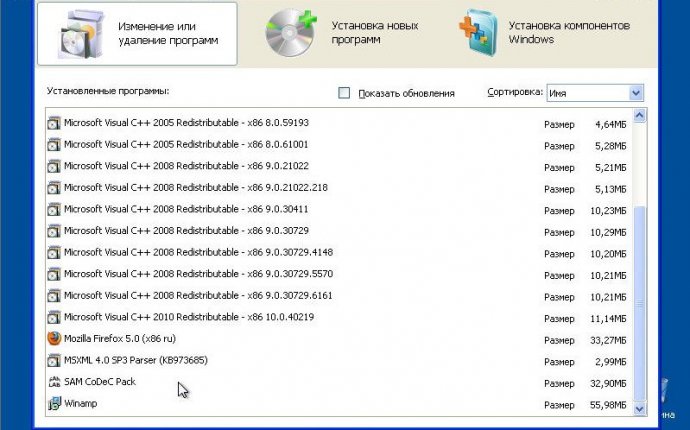690x430 pixels.
Task: Click the Mozilla Firefox icon
Action: [x=54, y=338]
